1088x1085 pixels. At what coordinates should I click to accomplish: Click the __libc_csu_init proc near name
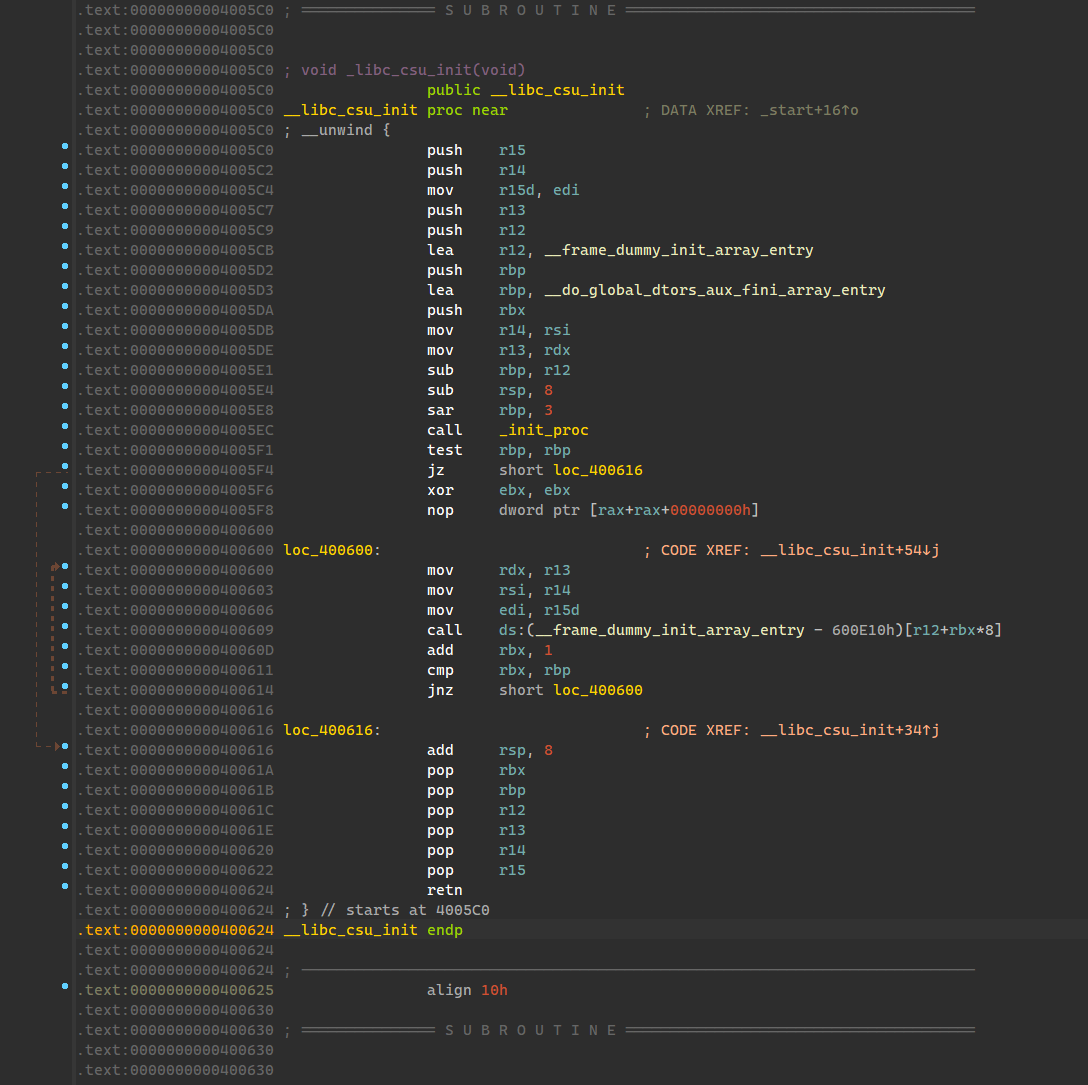(x=350, y=110)
